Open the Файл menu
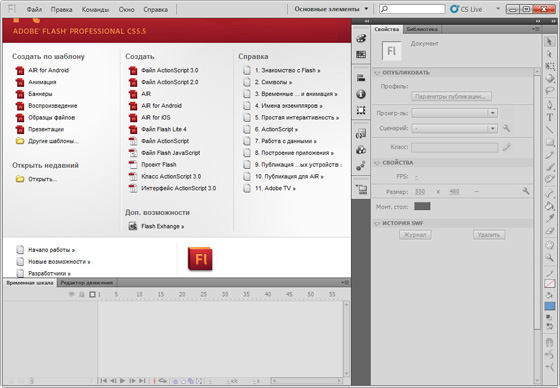Viewport: 560px width, 388px height. (x=34, y=9)
